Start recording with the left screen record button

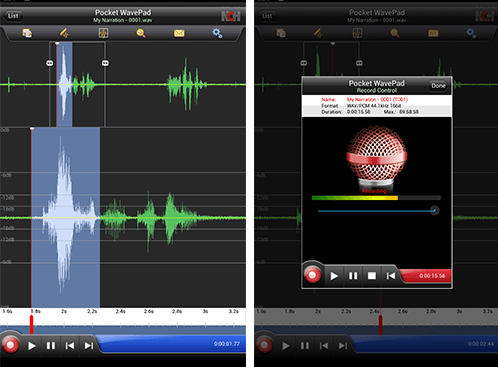tap(10, 345)
